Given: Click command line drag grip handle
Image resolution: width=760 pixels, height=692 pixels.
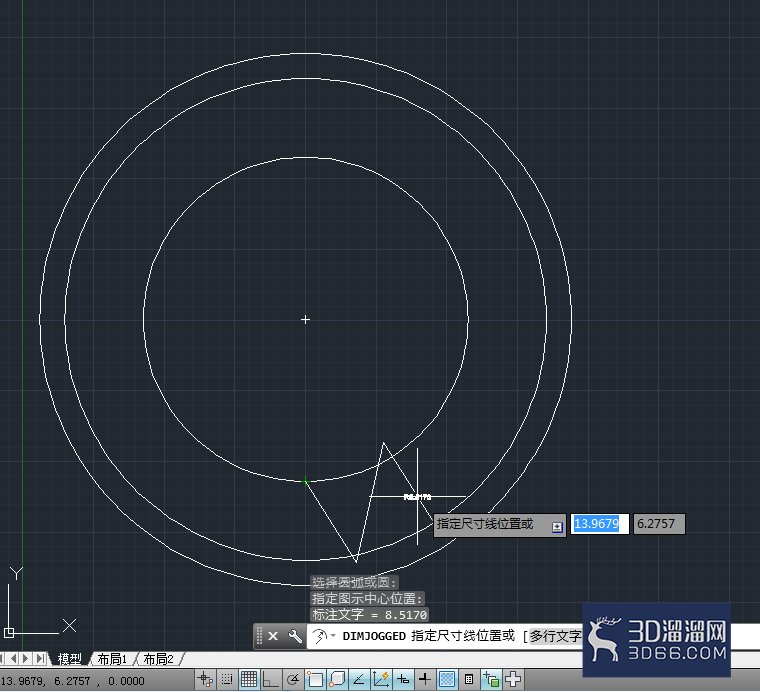Looking at the screenshot, I should [x=259, y=636].
